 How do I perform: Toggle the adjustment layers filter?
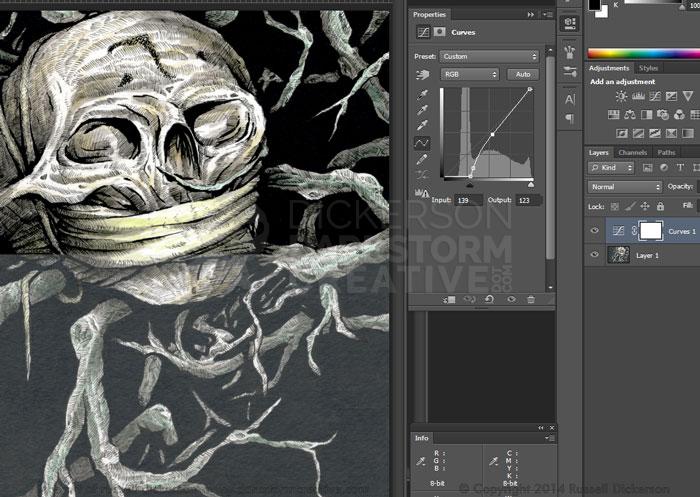[664, 167]
